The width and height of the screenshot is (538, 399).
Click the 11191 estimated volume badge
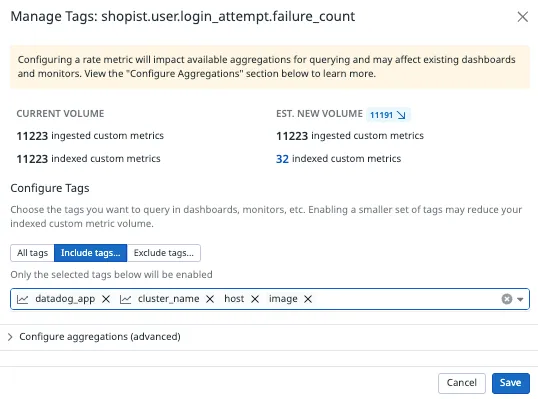pos(388,115)
